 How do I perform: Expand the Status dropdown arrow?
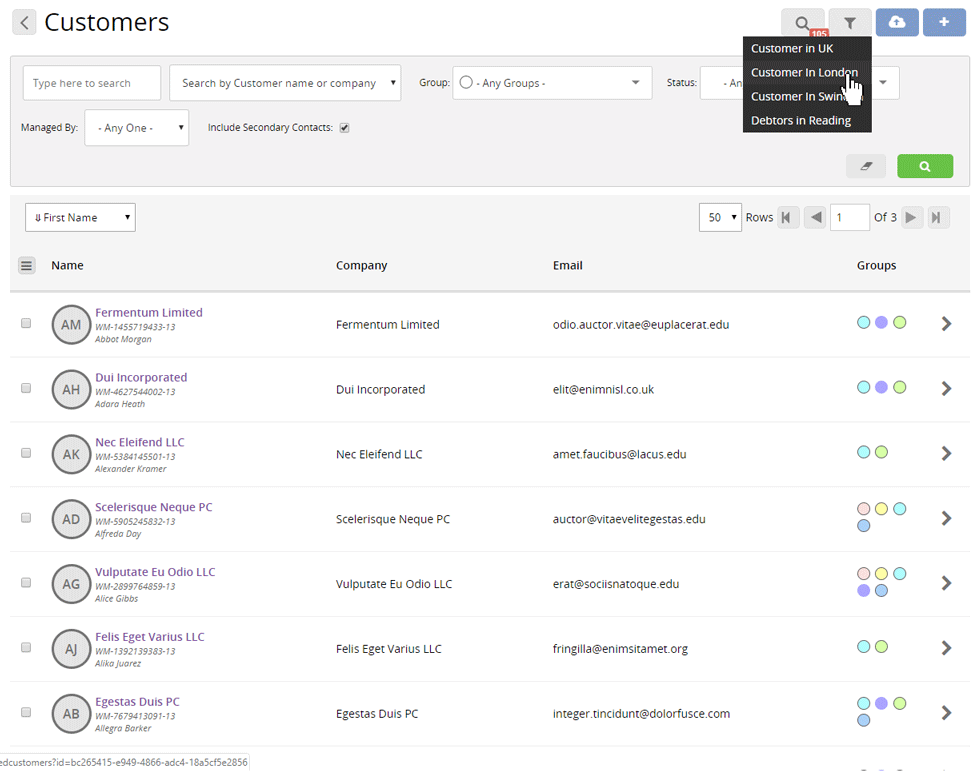[883, 83]
